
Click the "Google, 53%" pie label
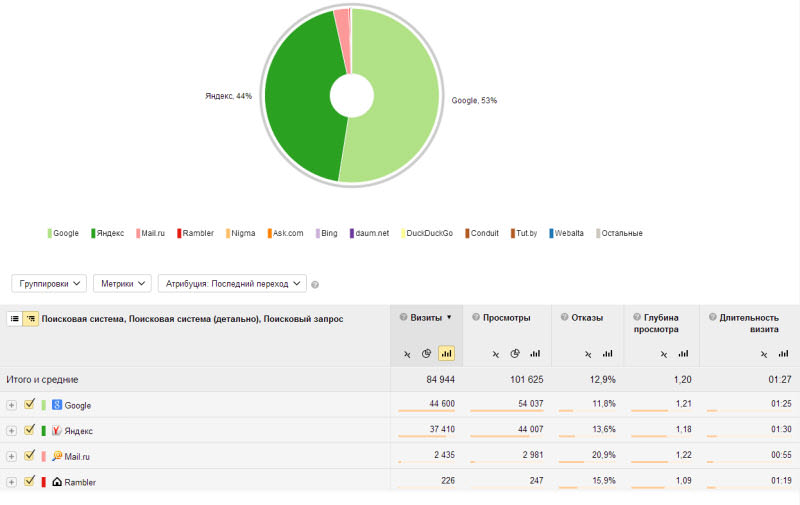[474, 100]
